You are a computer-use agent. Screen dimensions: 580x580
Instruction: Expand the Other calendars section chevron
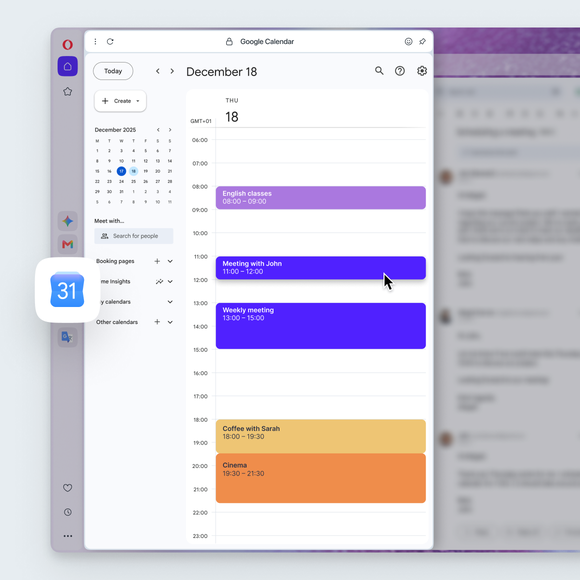click(x=170, y=322)
